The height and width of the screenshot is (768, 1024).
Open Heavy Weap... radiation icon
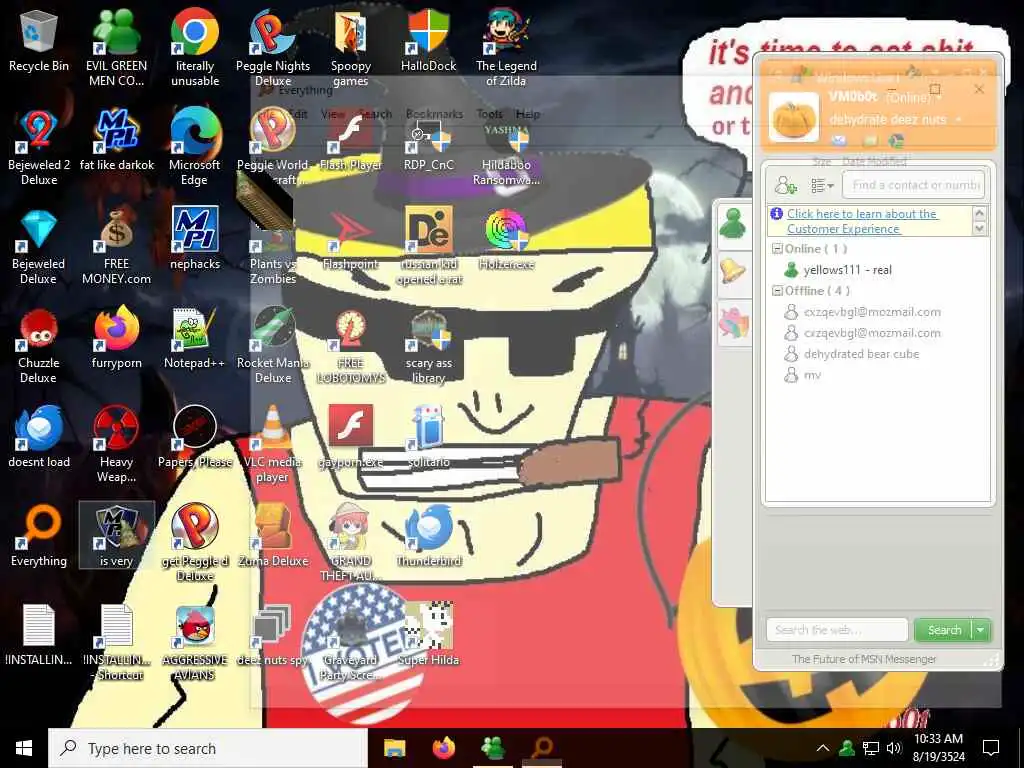[116, 444]
